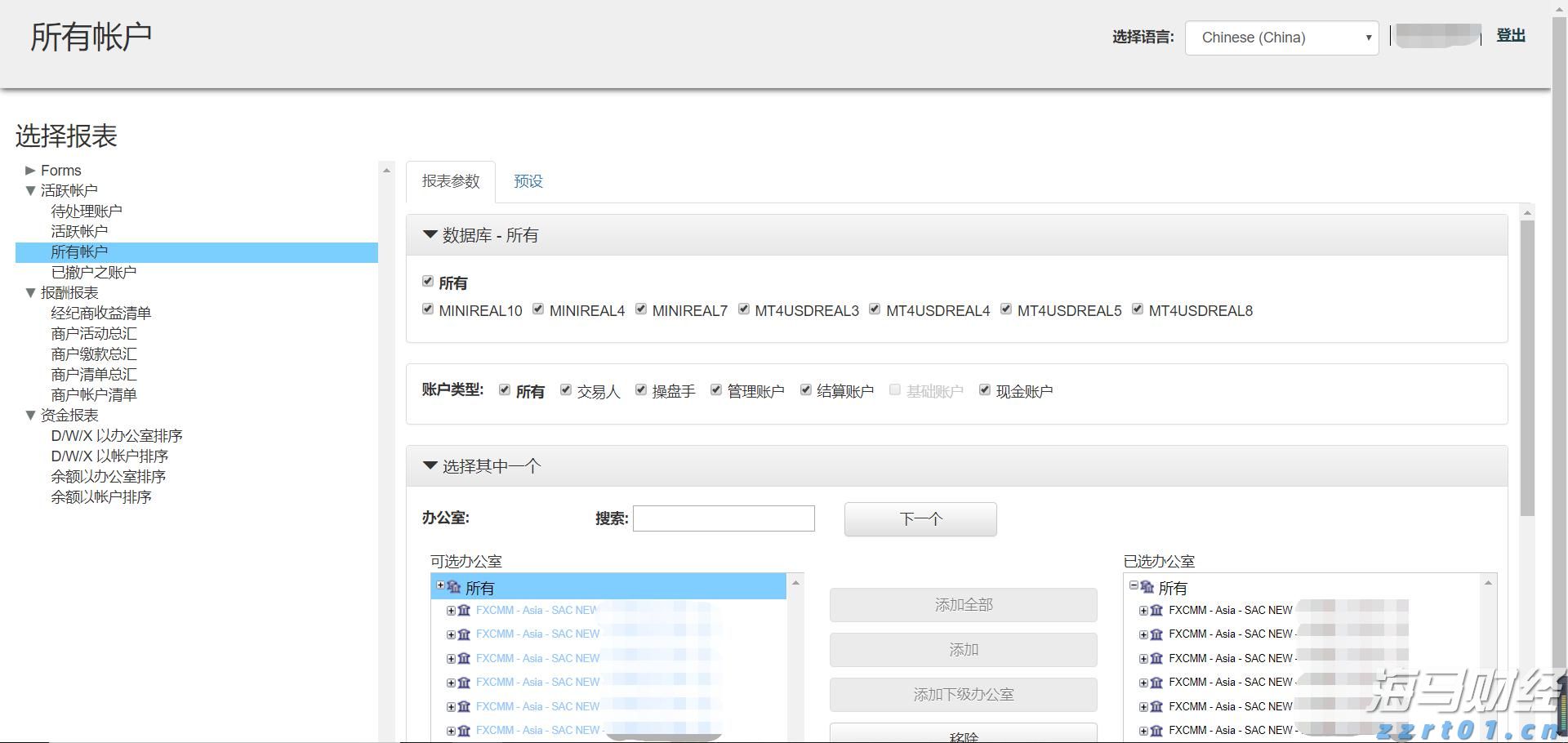This screenshot has height=743, width=1568.
Task: Select the 报表参数 tab
Action: [x=450, y=181]
